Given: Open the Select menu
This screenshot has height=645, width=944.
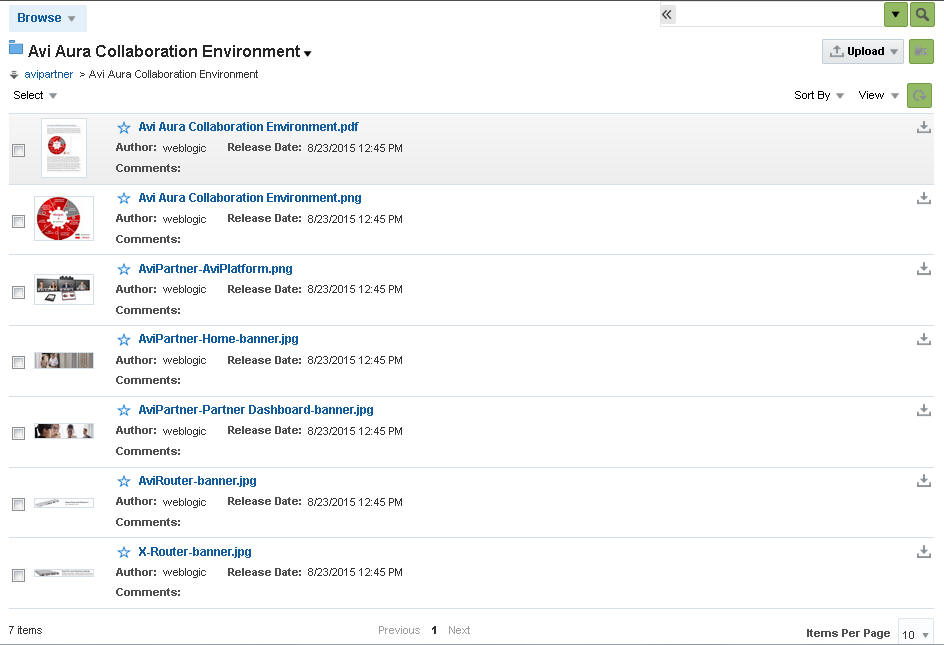Looking at the screenshot, I should click(x=35, y=96).
